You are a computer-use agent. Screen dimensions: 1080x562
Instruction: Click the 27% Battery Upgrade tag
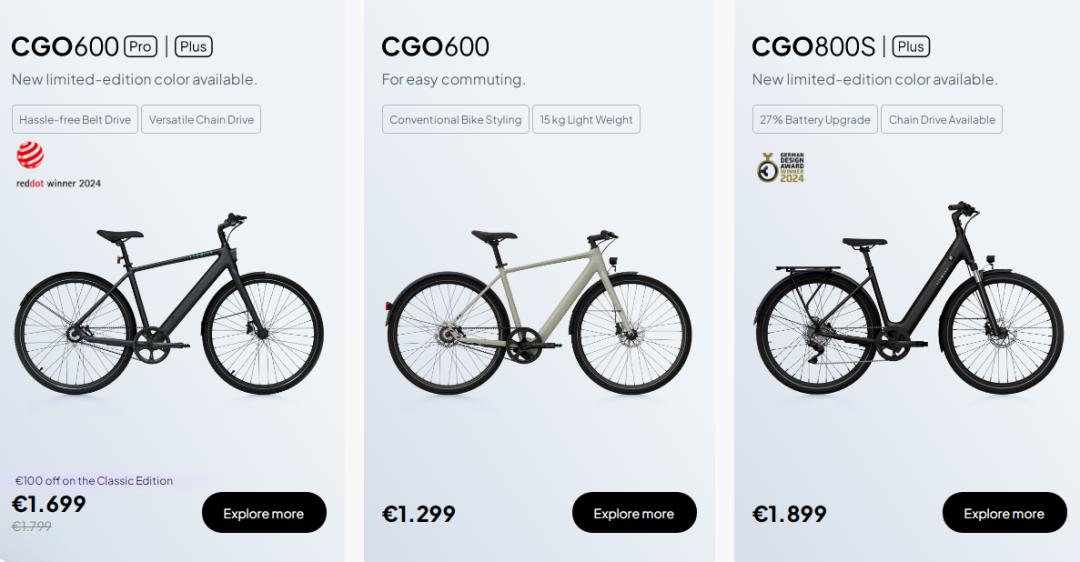(815, 120)
